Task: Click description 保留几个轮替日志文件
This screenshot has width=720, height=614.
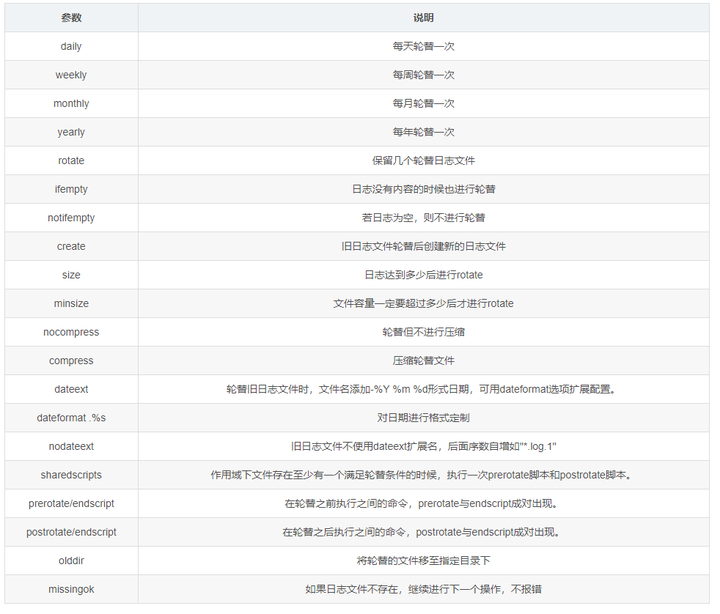Action: [x=423, y=161]
